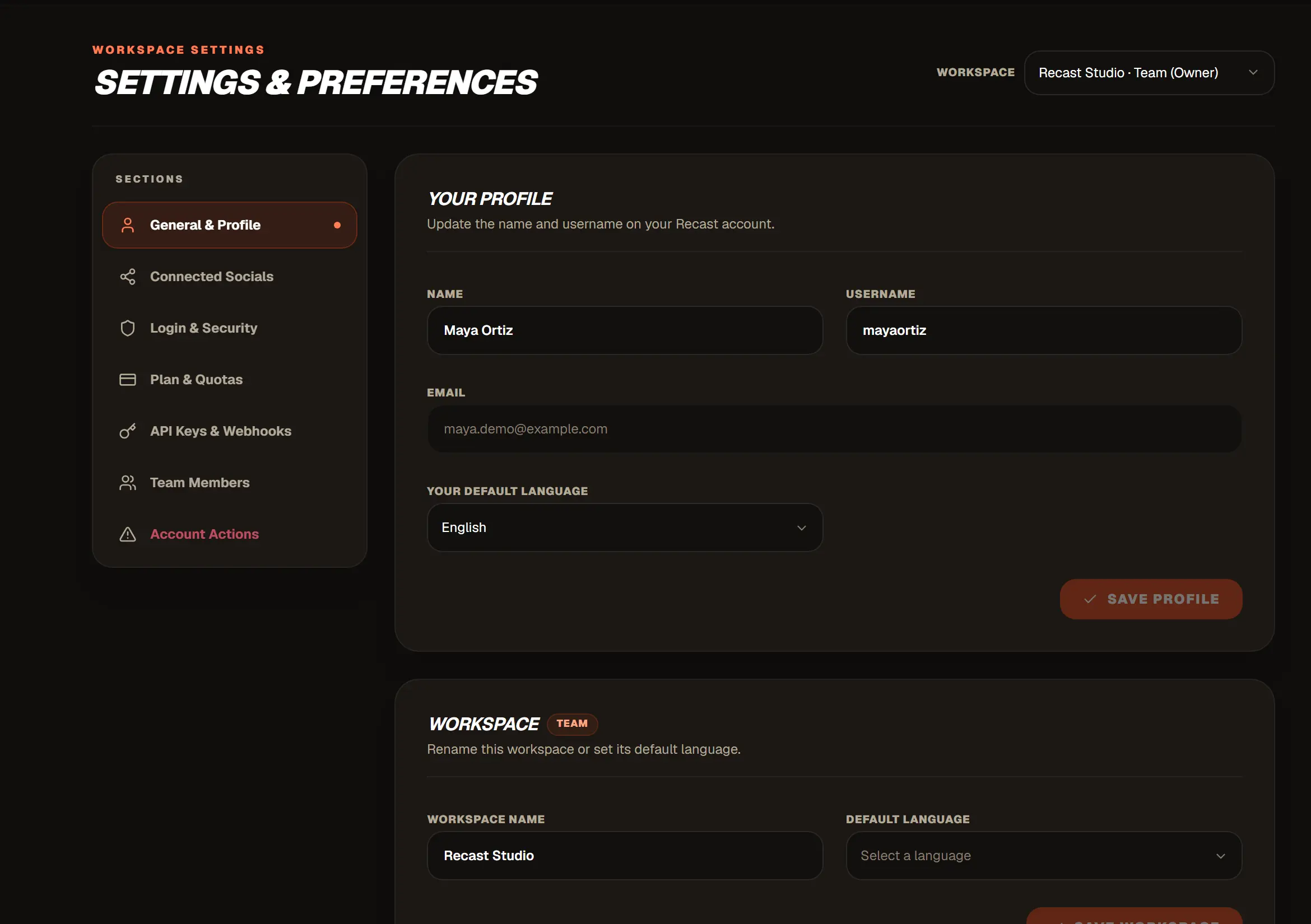Open Your Default Language dropdown showing English
Viewport: 1311px width, 924px height.
[x=625, y=528]
